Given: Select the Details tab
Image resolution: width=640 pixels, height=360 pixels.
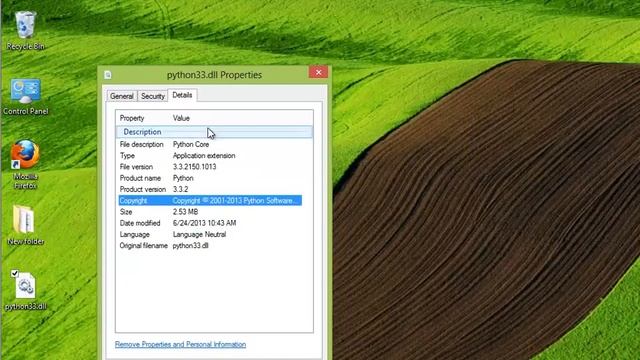Looking at the screenshot, I should coord(182,95).
